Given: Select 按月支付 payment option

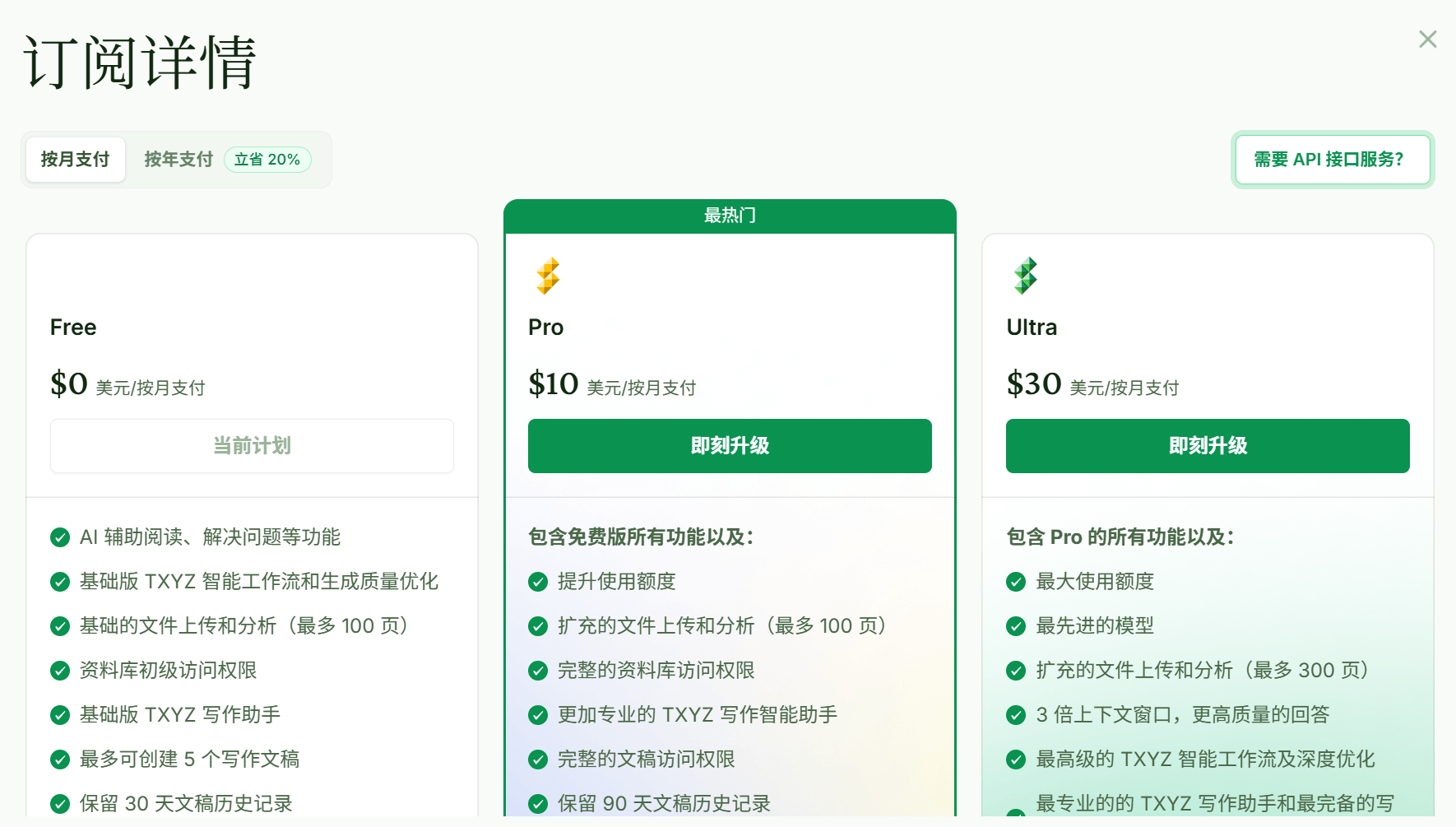Looking at the screenshot, I should click(x=75, y=160).
